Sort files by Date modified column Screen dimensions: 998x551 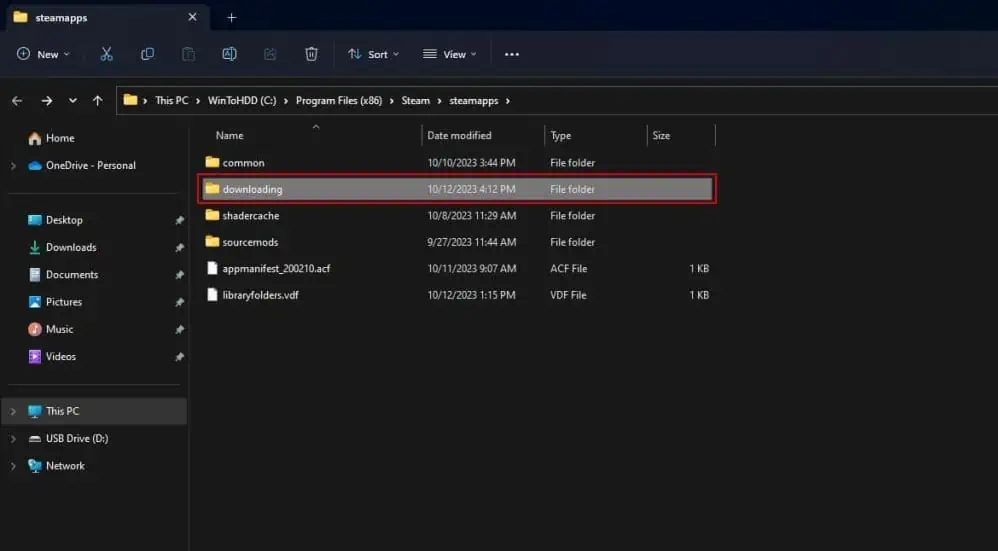(459, 135)
